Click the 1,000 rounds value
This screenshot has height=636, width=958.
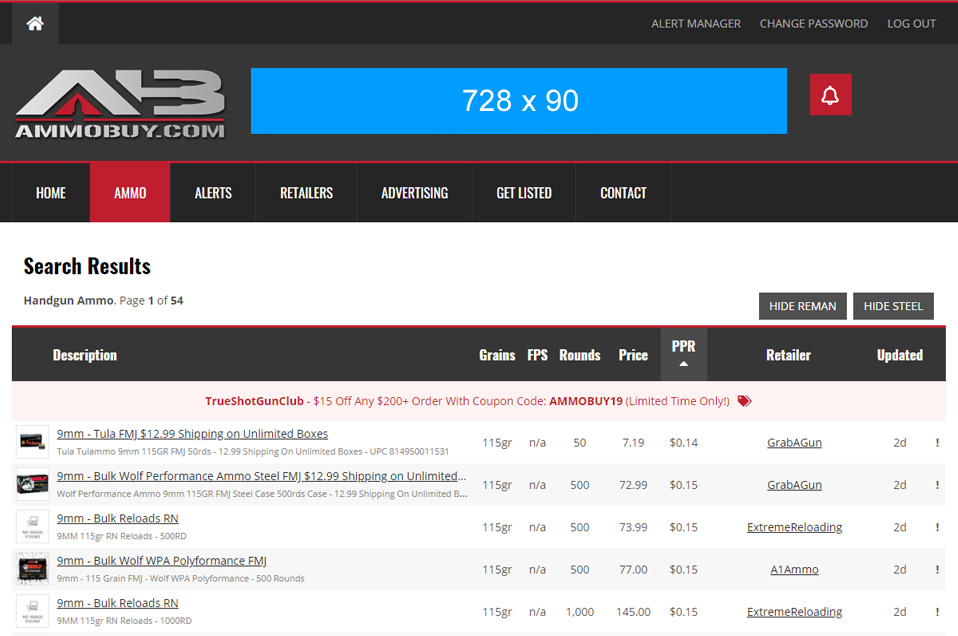(580, 612)
